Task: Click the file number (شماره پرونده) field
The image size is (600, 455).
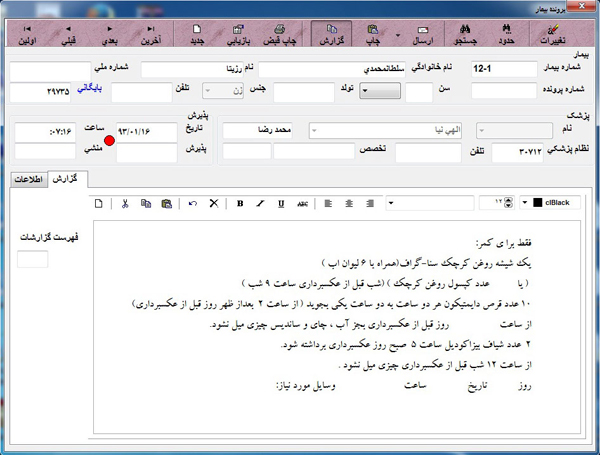Action: click(x=504, y=91)
